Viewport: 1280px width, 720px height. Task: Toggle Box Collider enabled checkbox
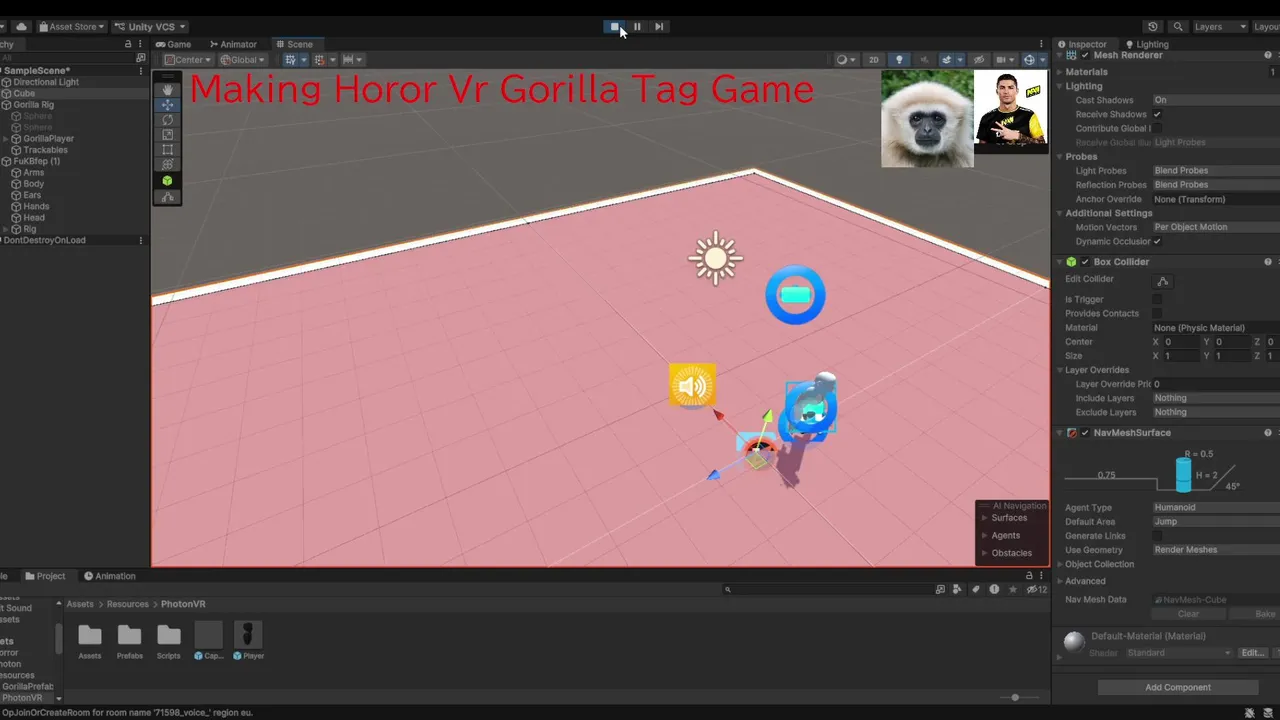[x=1085, y=262]
